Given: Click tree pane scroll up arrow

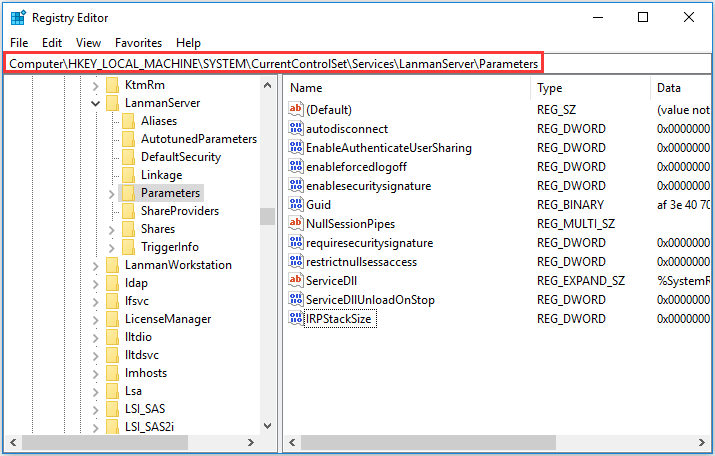Looking at the screenshot, I should (267, 85).
